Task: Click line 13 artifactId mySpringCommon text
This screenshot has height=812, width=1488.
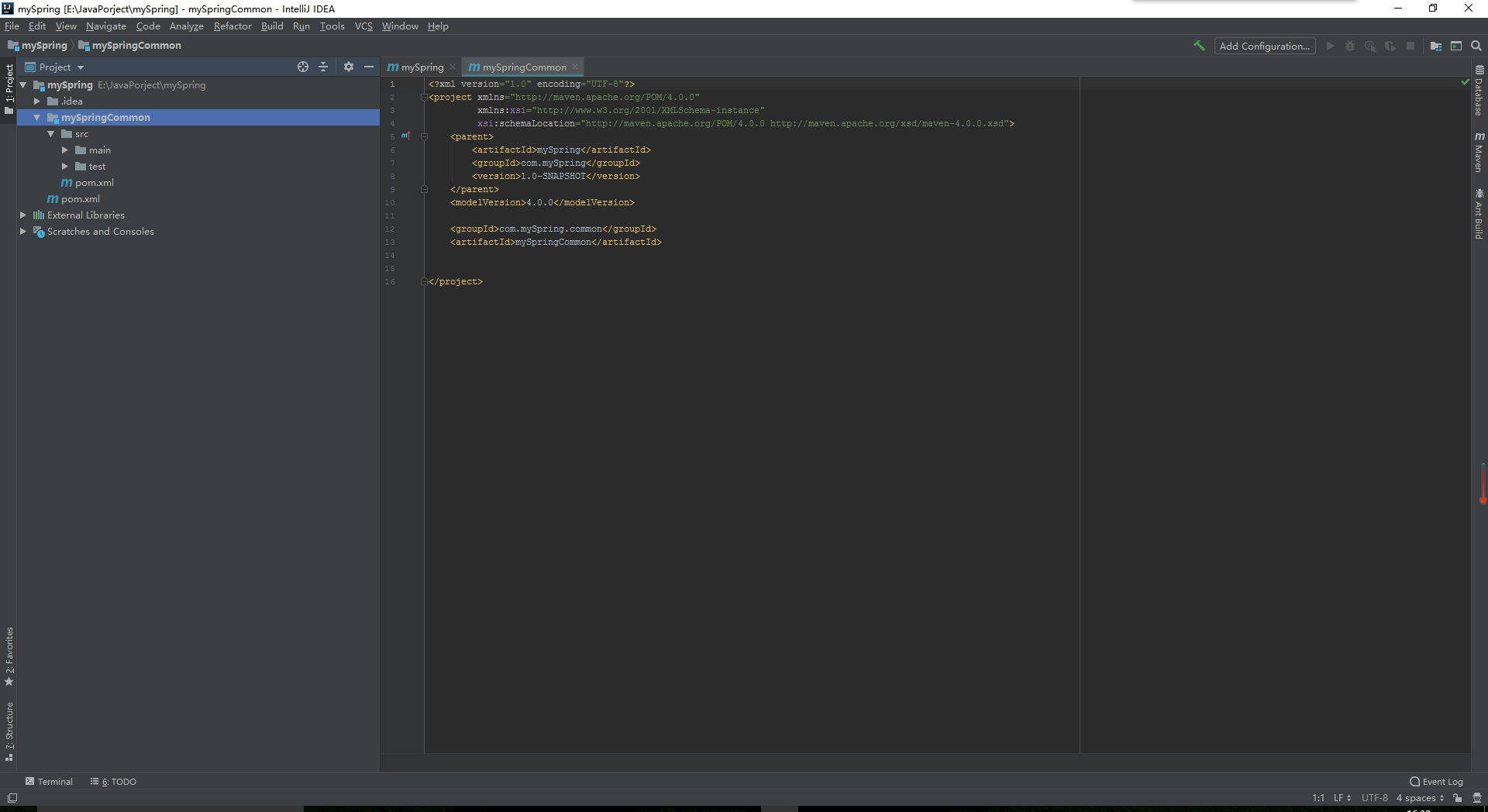Action: [x=556, y=242]
